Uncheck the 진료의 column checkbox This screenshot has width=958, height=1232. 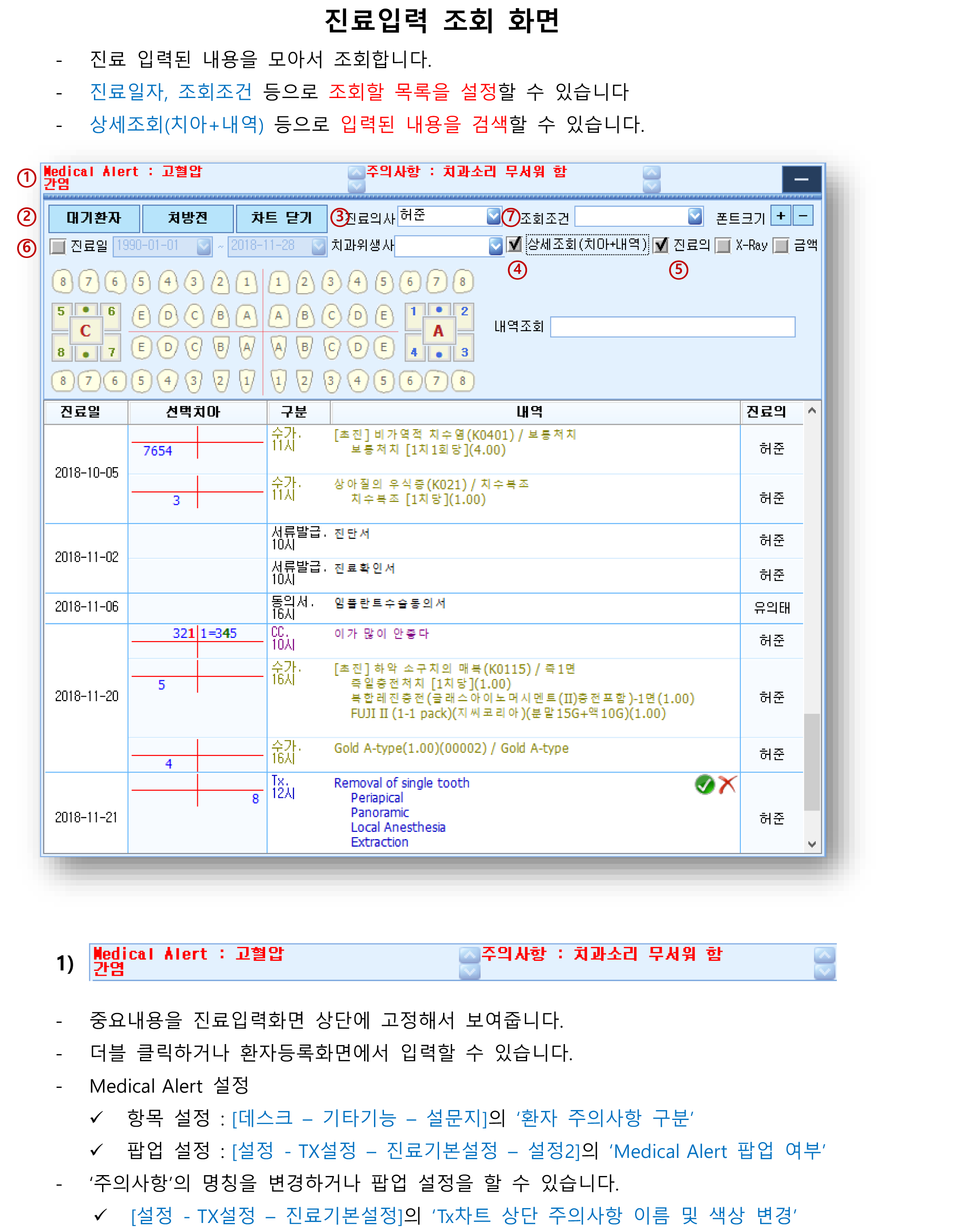point(660,245)
